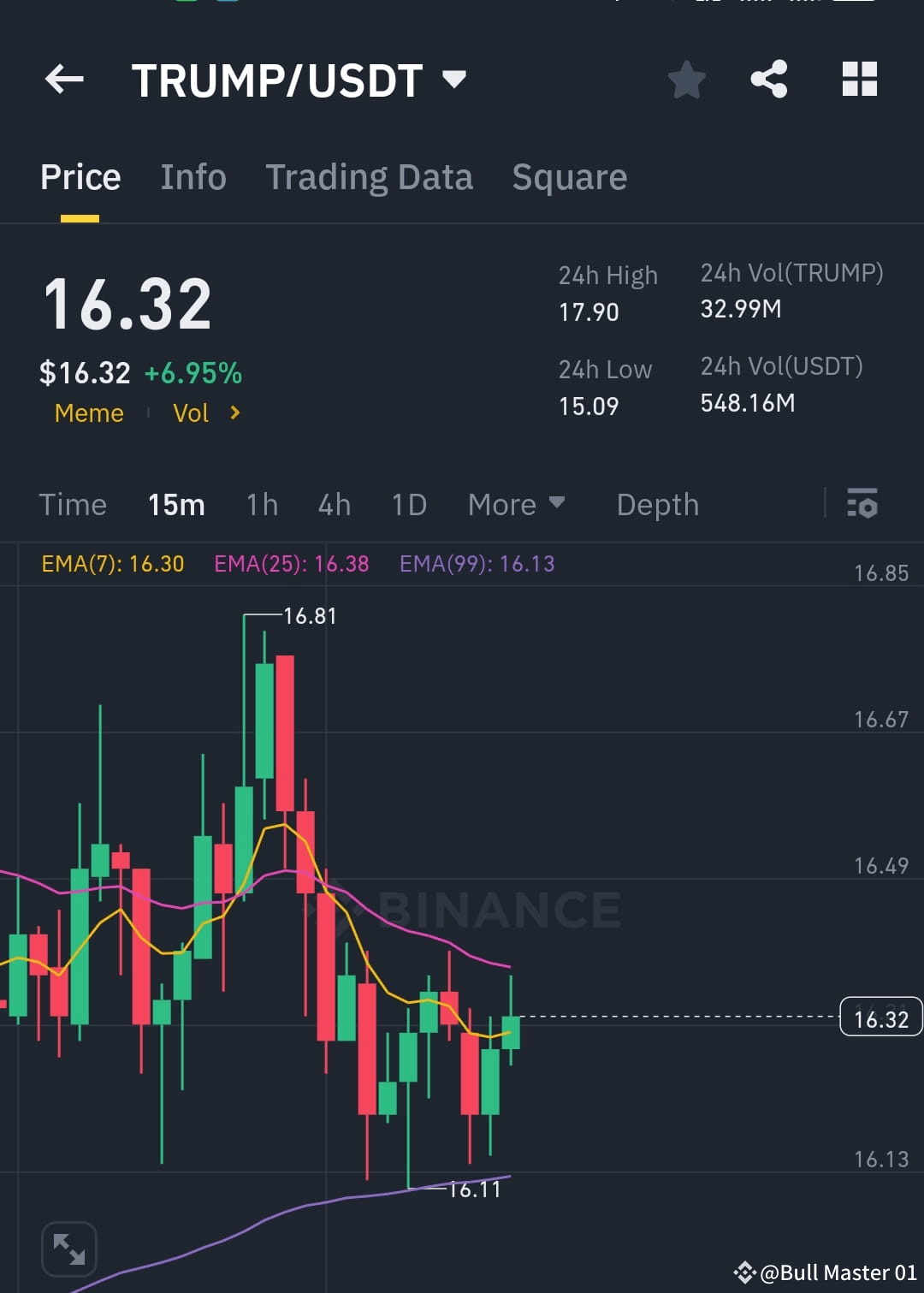Screen dimensions: 924x1293
Task: Open chart indicator settings icon beside Depth
Action: tap(863, 505)
